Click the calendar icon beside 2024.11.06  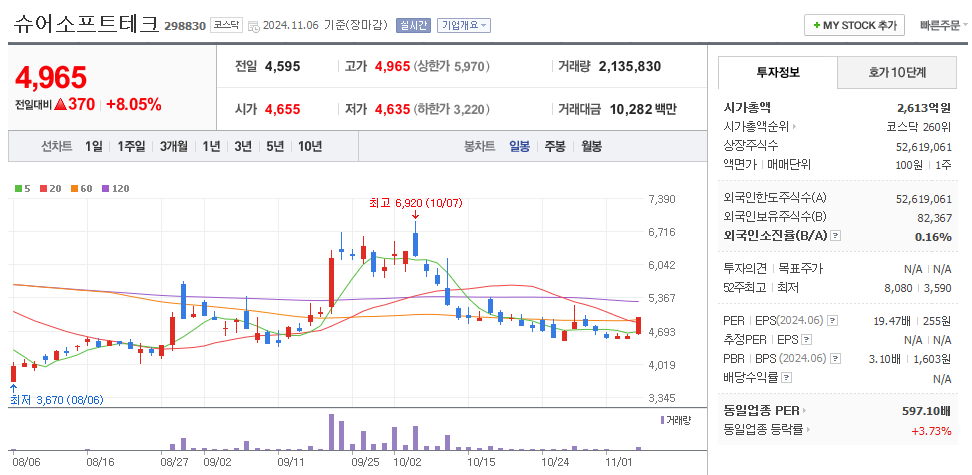(x=254, y=26)
